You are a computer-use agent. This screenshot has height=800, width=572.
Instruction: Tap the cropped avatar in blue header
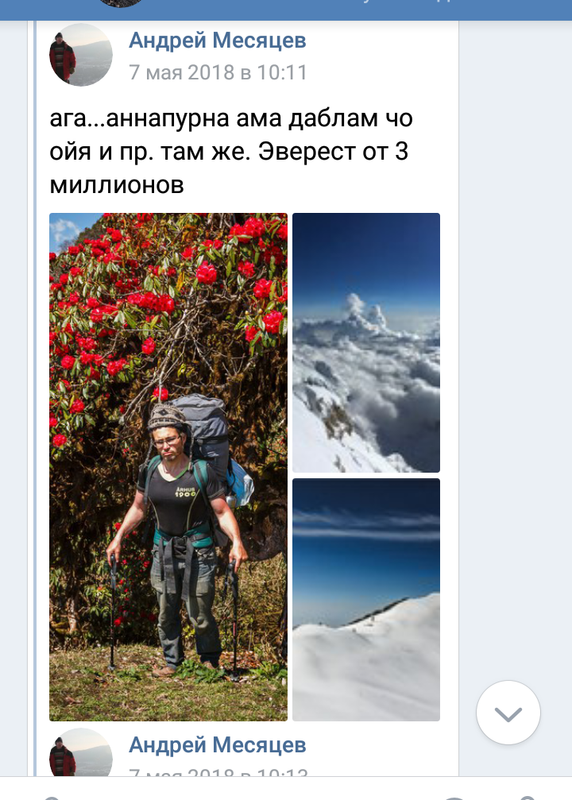(x=121, y=4)
